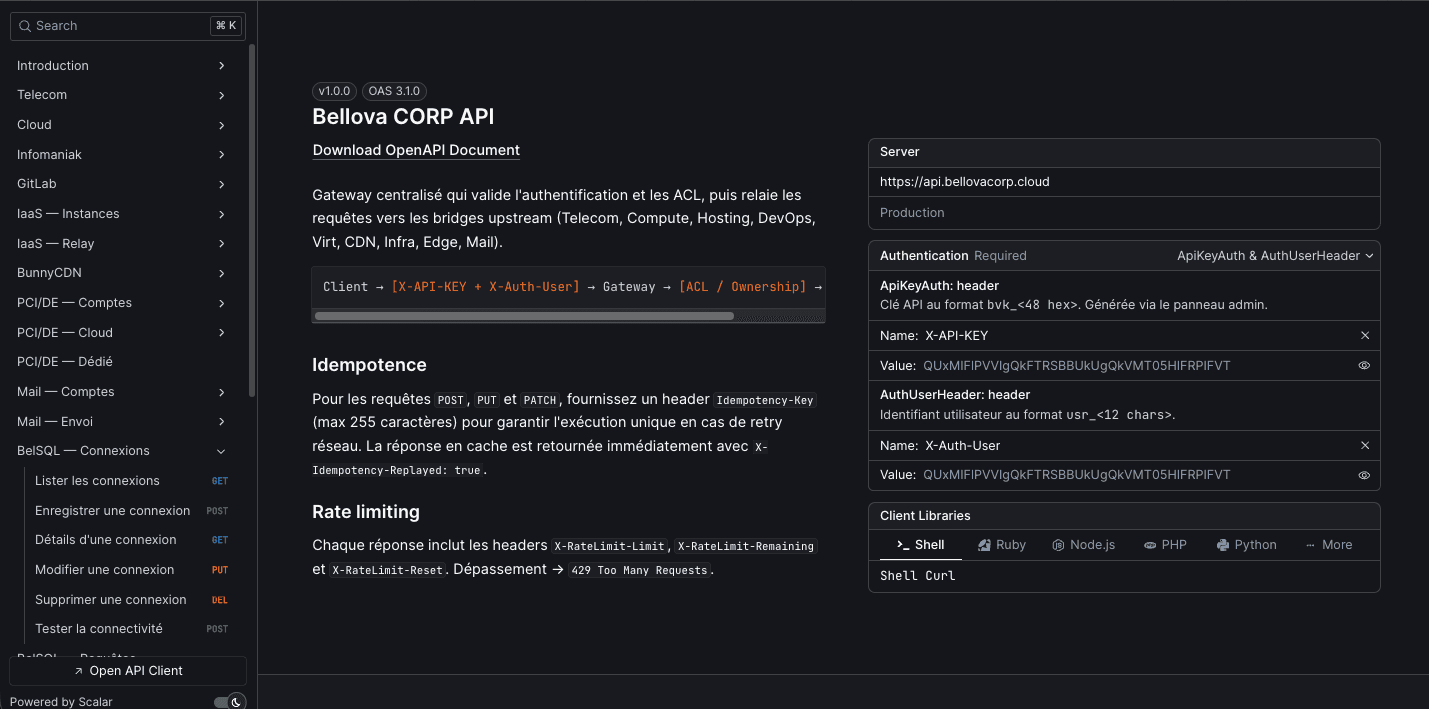
Task: Select the PHP client library
Action: 1165,544
